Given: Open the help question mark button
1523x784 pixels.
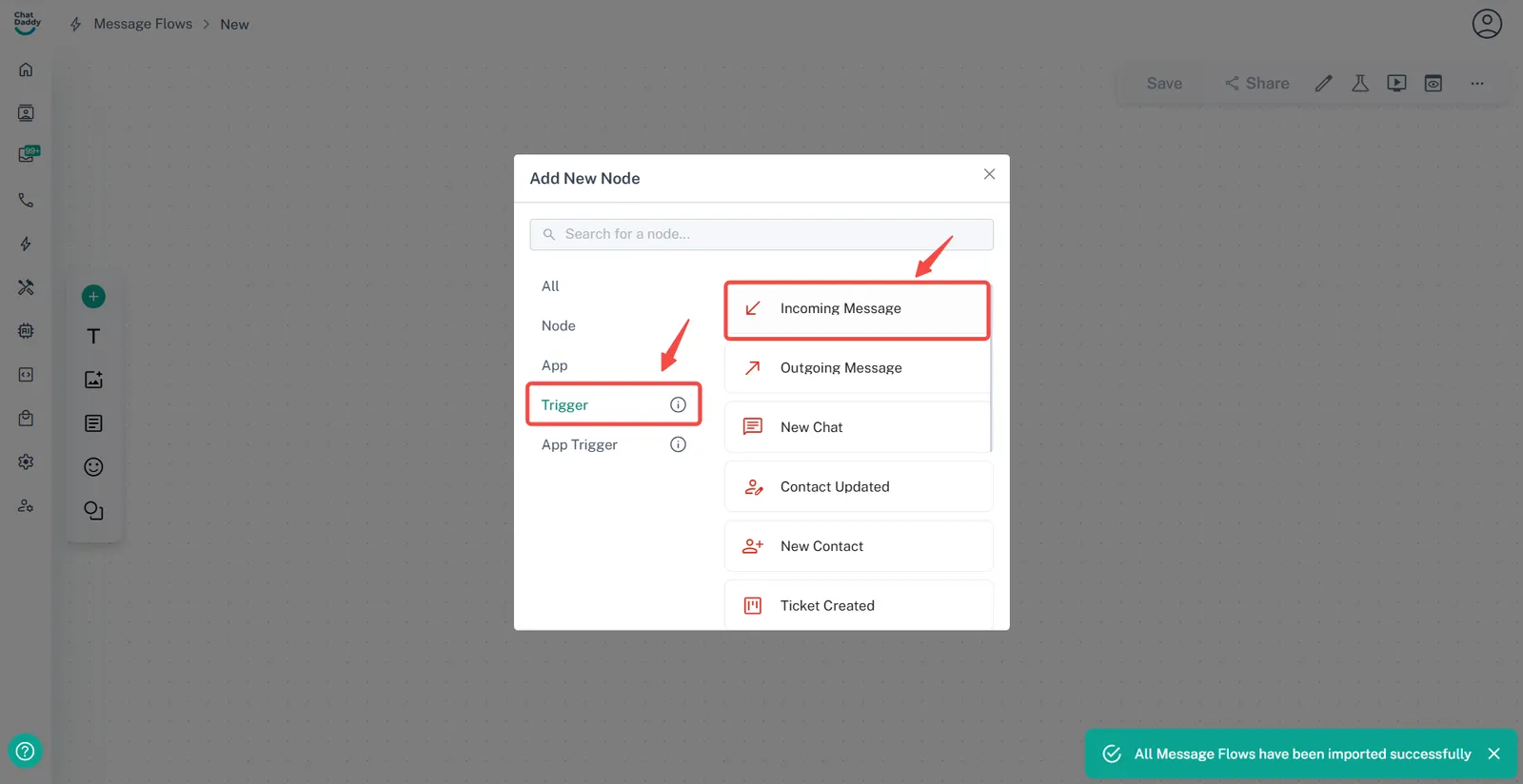Looking at the screenshot, I should pyautogui.click(x=25, y=752).
